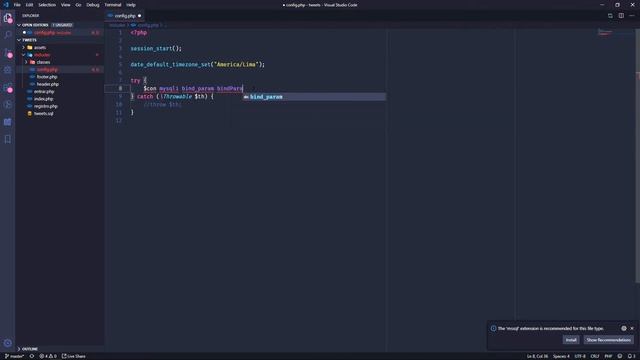Open the Terminal menu
This screenshot has width=640, height=360.
(113, 5)
